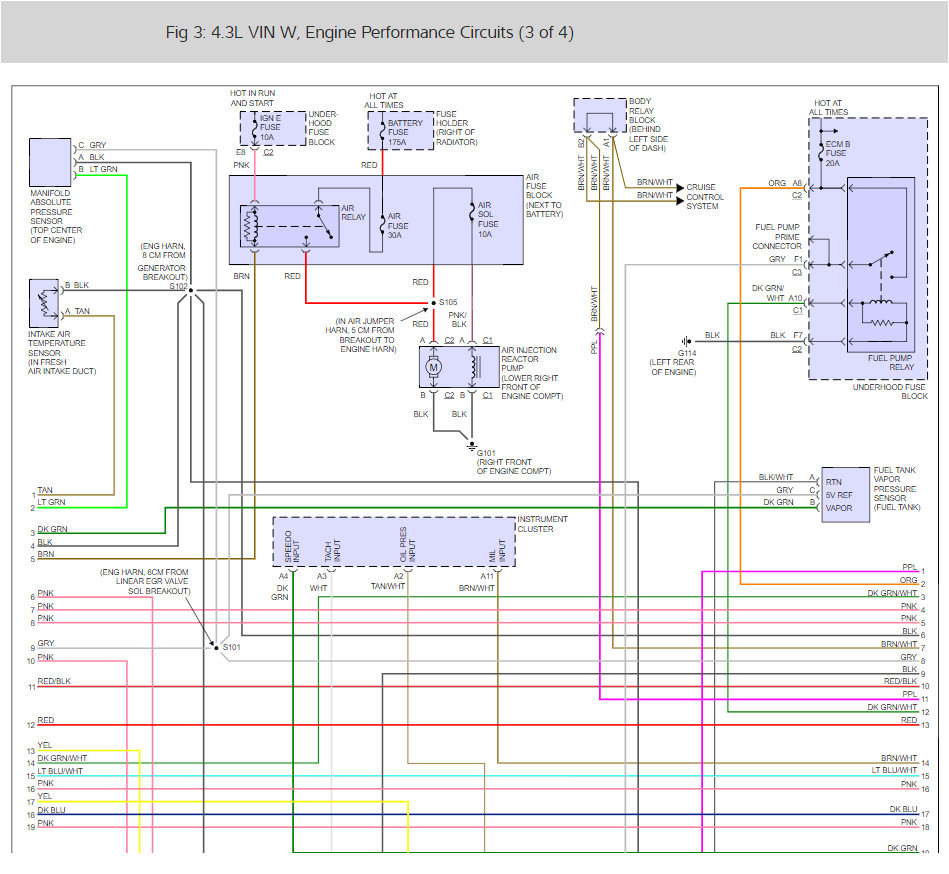Select the Air Injection Reactor Pump motor symbol
This screenshot has width=949, height=874.
(x=432, y=367)
